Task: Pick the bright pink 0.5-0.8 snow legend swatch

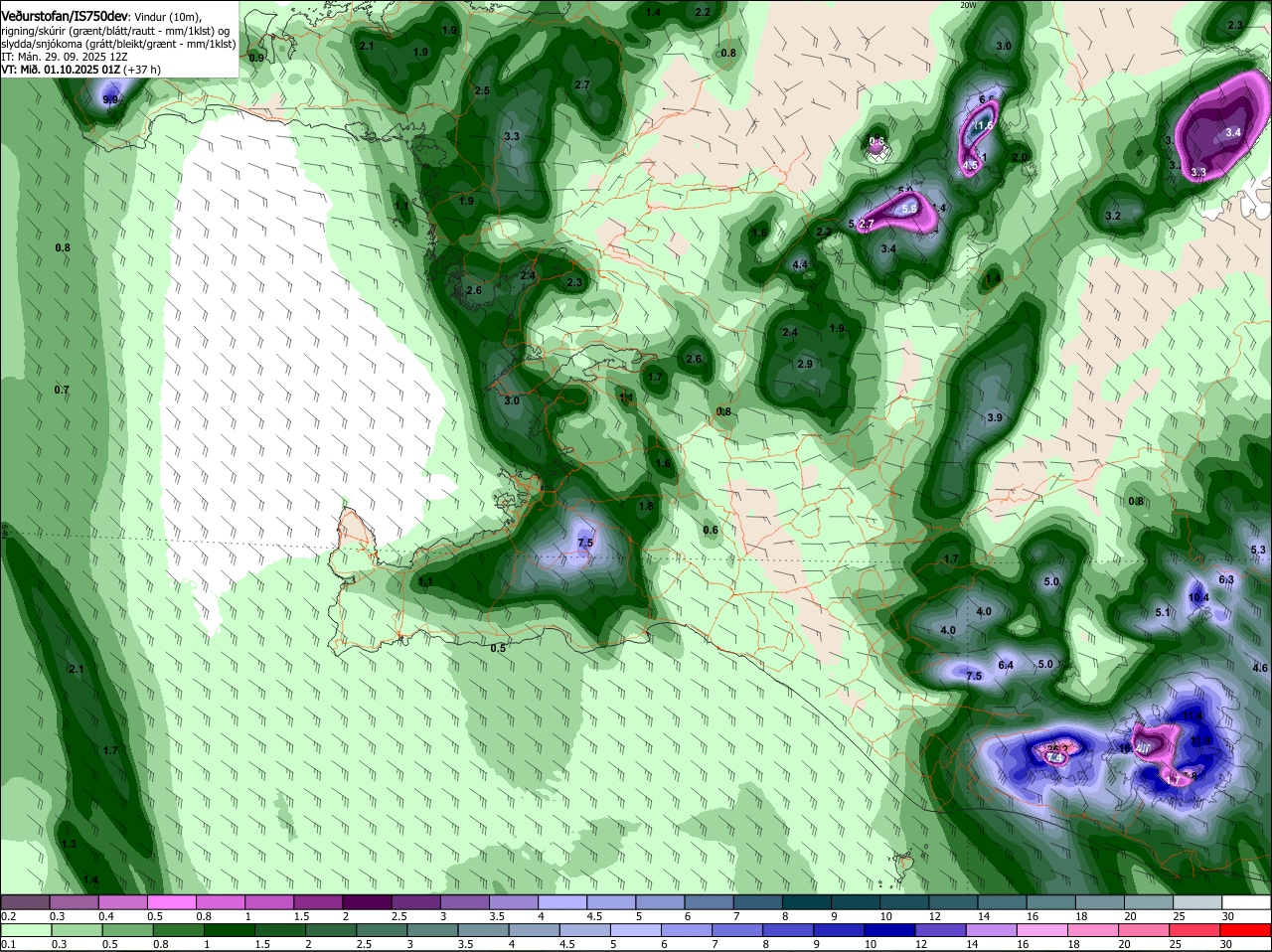Action: (x=171, y=902)
